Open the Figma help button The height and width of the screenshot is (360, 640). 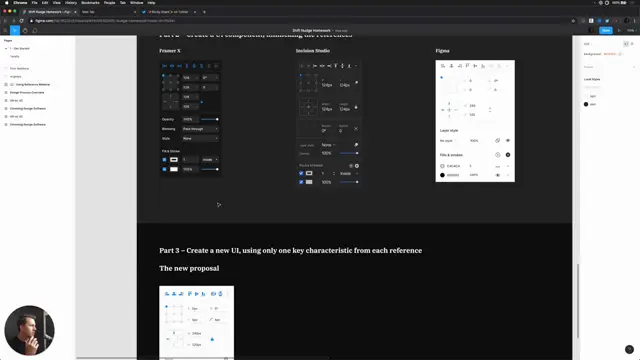pos(629,349)
